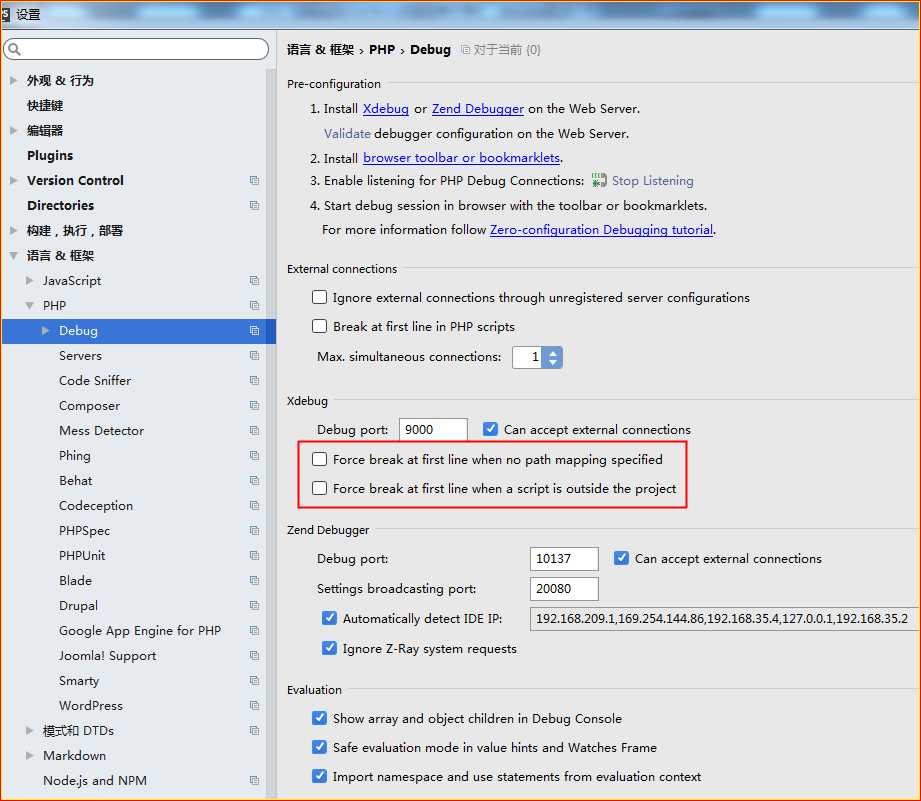Check Force break when script outside project
921x801 pixels.
pyautogui.click(x=320, y=488)
